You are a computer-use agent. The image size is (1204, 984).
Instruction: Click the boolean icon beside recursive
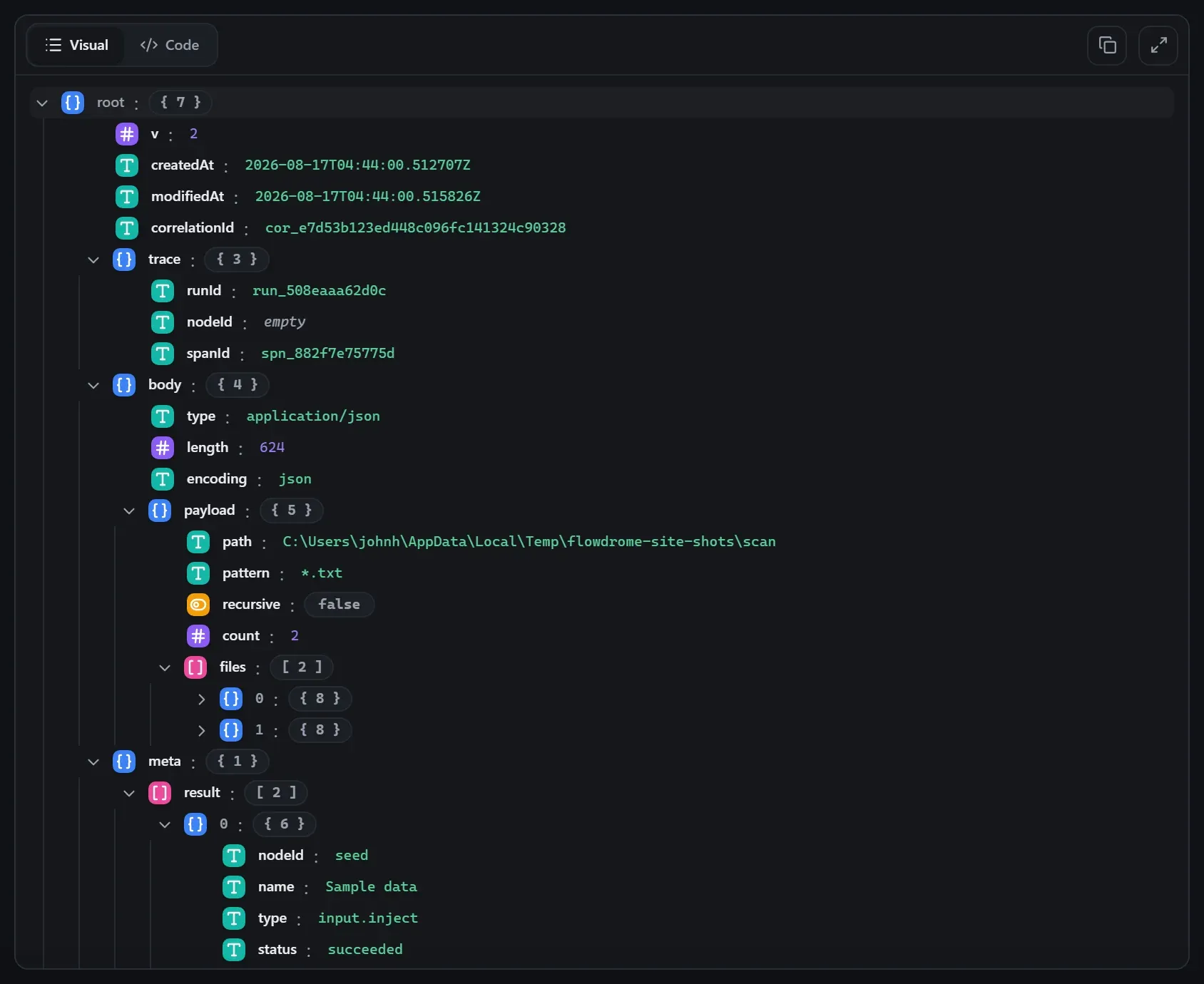click(x=198, y=605)
